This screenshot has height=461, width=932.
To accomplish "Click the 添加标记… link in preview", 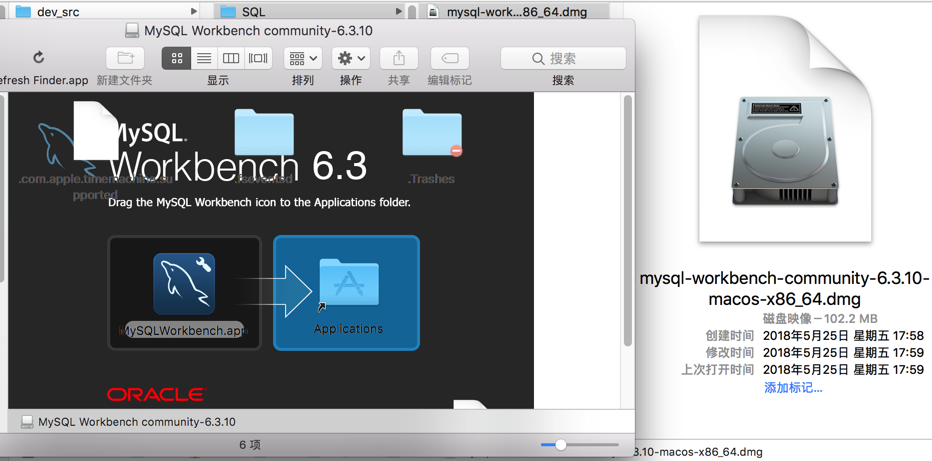I will click(x=793, y=388).
